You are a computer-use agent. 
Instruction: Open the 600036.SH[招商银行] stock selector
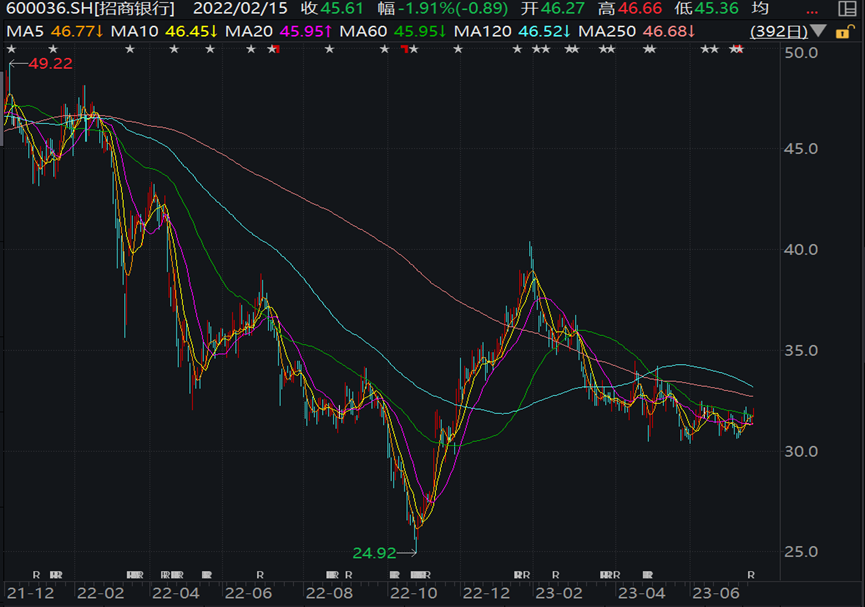(90, 9)
